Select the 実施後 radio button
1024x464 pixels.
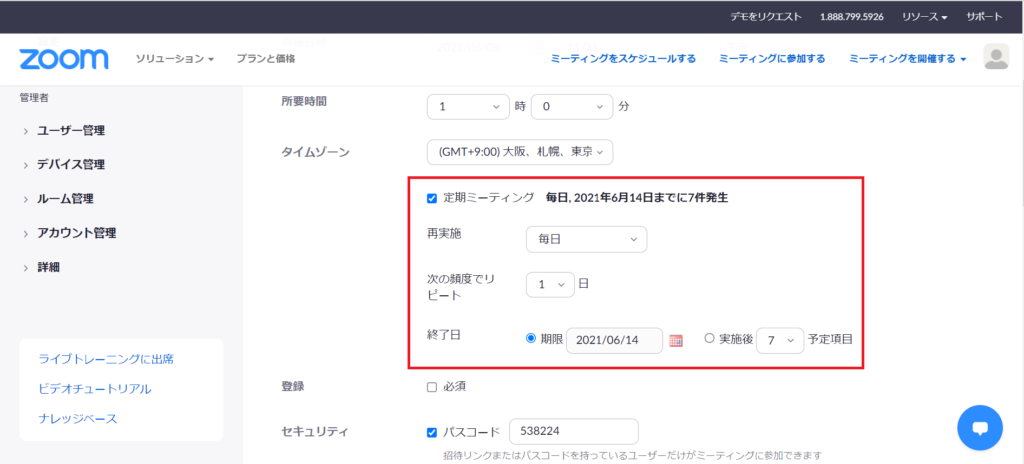710,339
